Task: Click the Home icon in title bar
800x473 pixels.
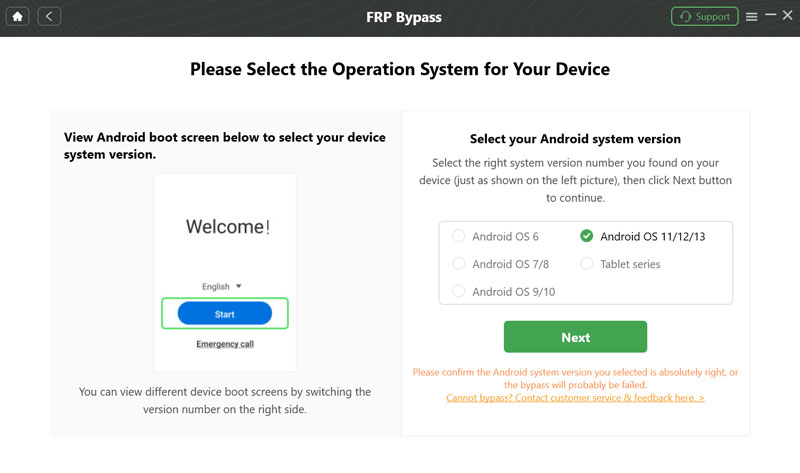Action: pyautogui.click(x=18, y=17)
